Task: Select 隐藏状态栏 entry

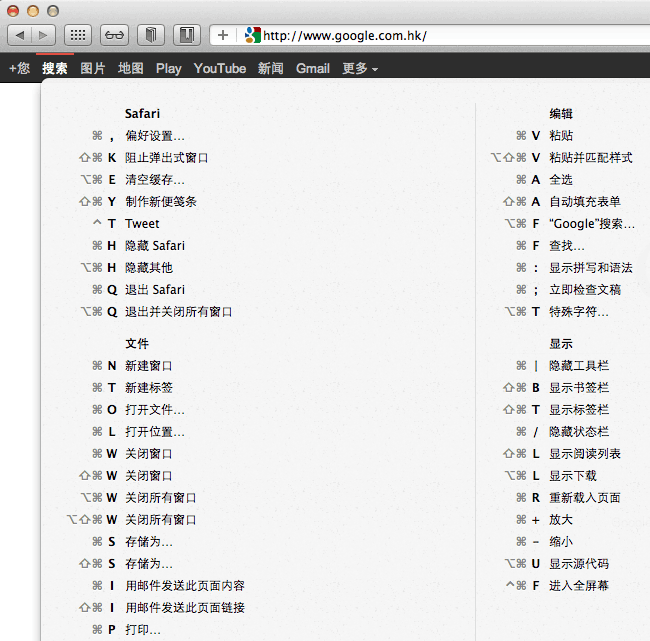Action: coord(579,432)
